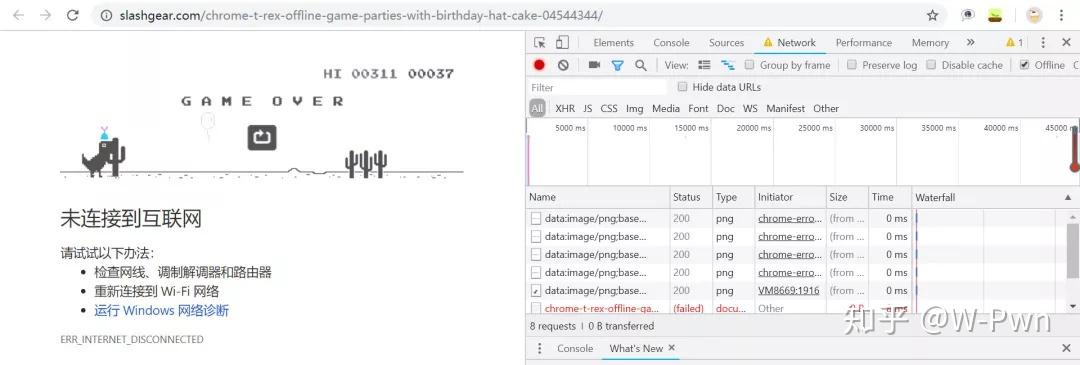Clear the network log

click(563, 65)
